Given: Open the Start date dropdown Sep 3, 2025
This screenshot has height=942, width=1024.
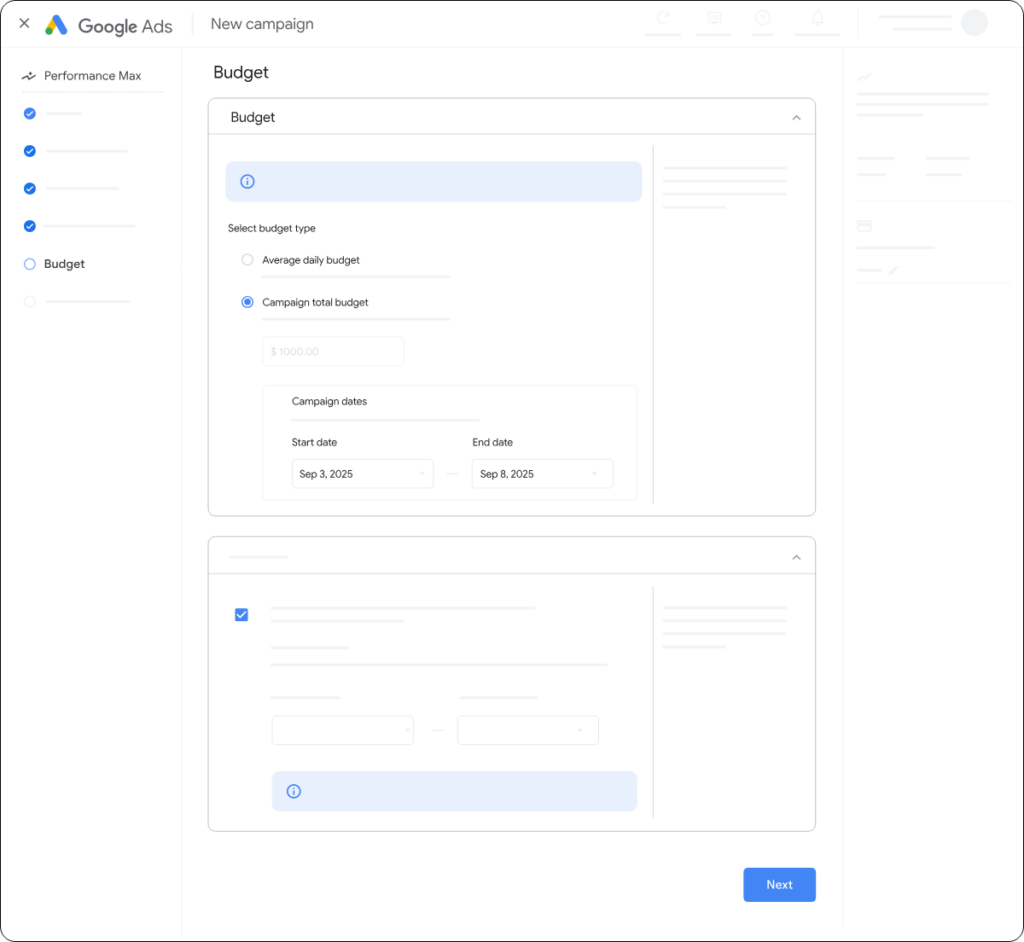Looking at the screenshot, I should (x=362, y=474).
